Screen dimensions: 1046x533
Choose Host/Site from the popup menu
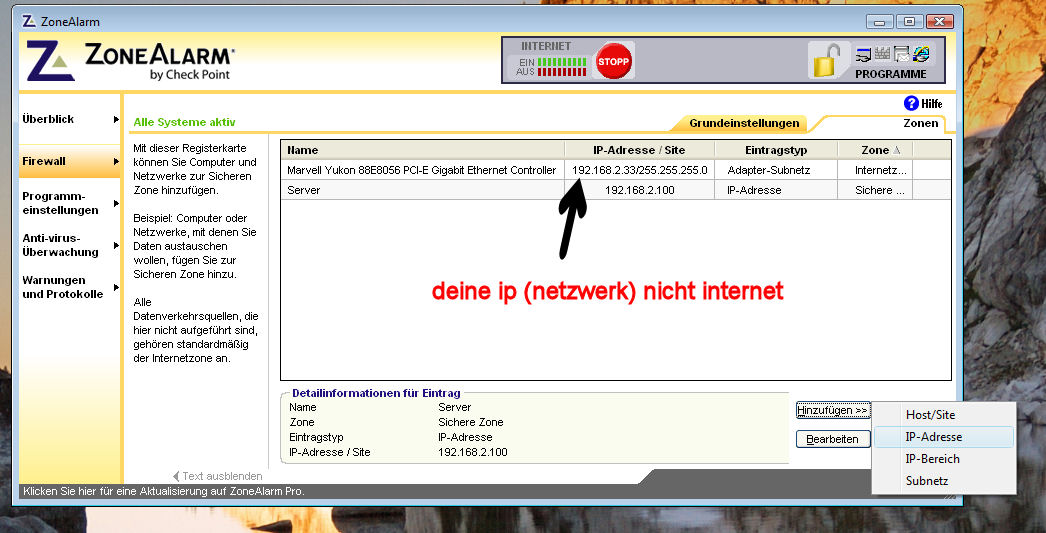click(943, 415)
